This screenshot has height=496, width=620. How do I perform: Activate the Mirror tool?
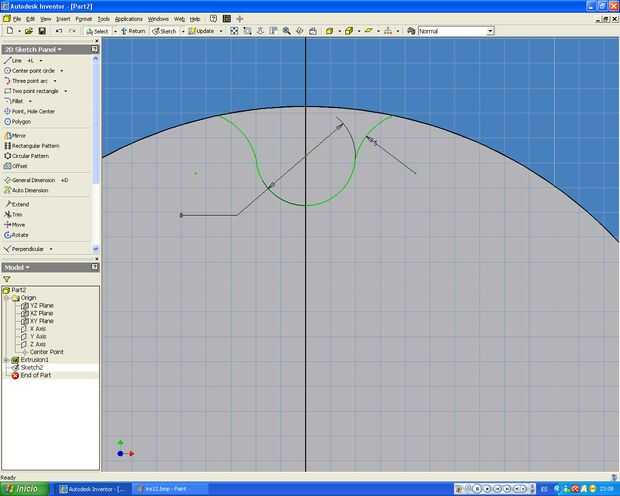pyautogui.click(x=15, y=136)
